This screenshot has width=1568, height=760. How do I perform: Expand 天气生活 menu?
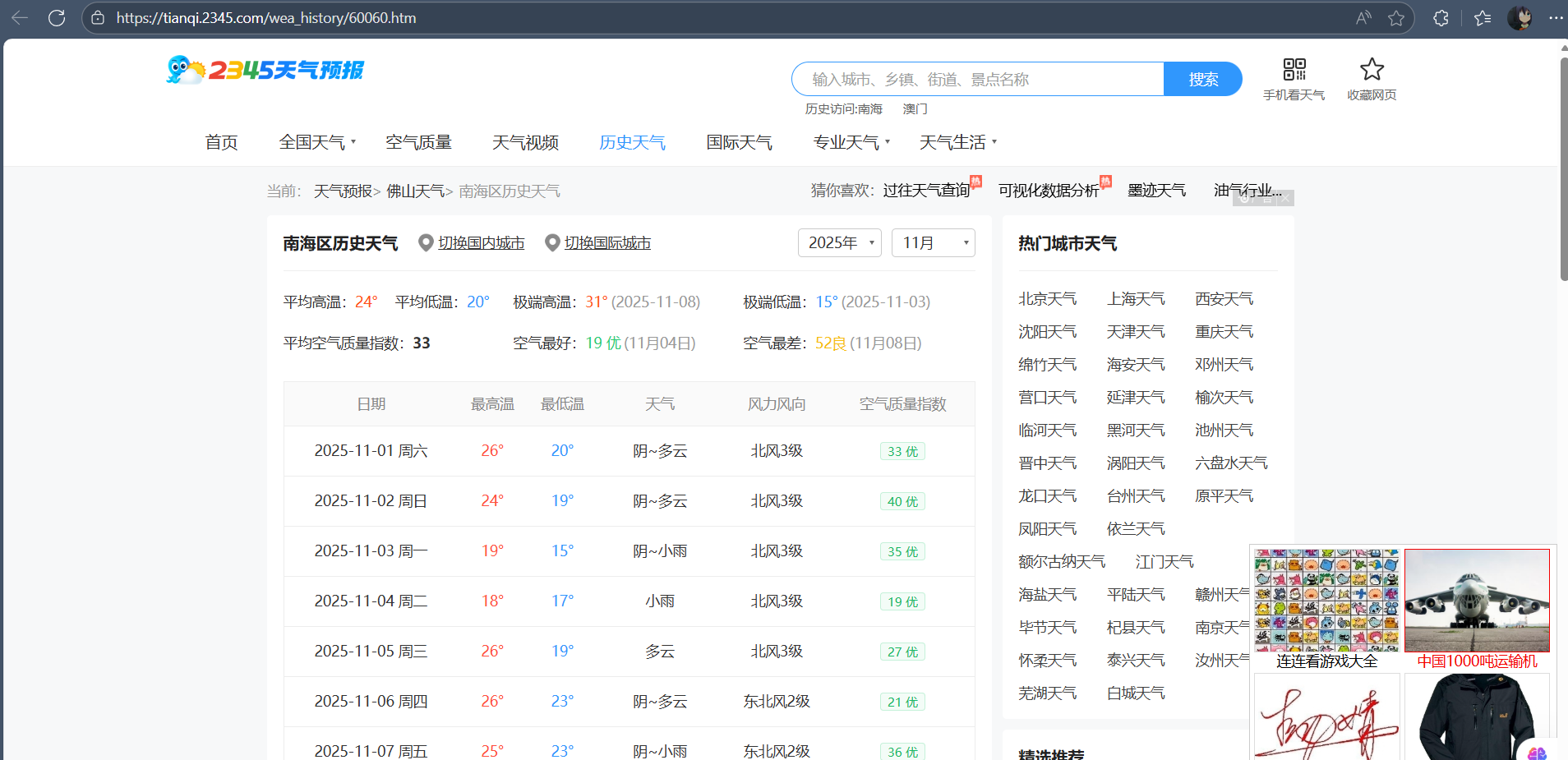coord(958,142)
